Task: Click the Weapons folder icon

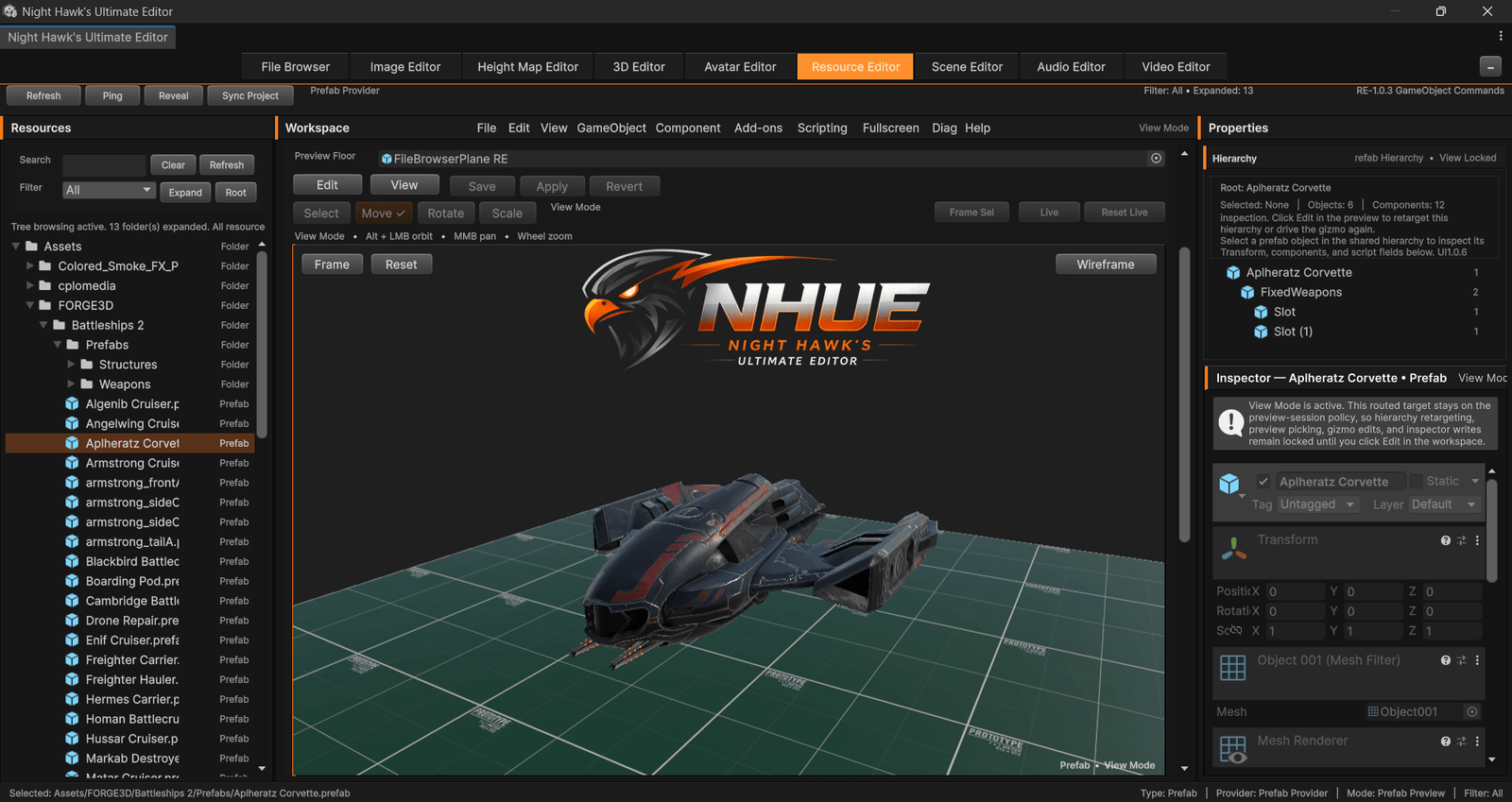Action: pos(87,384)
